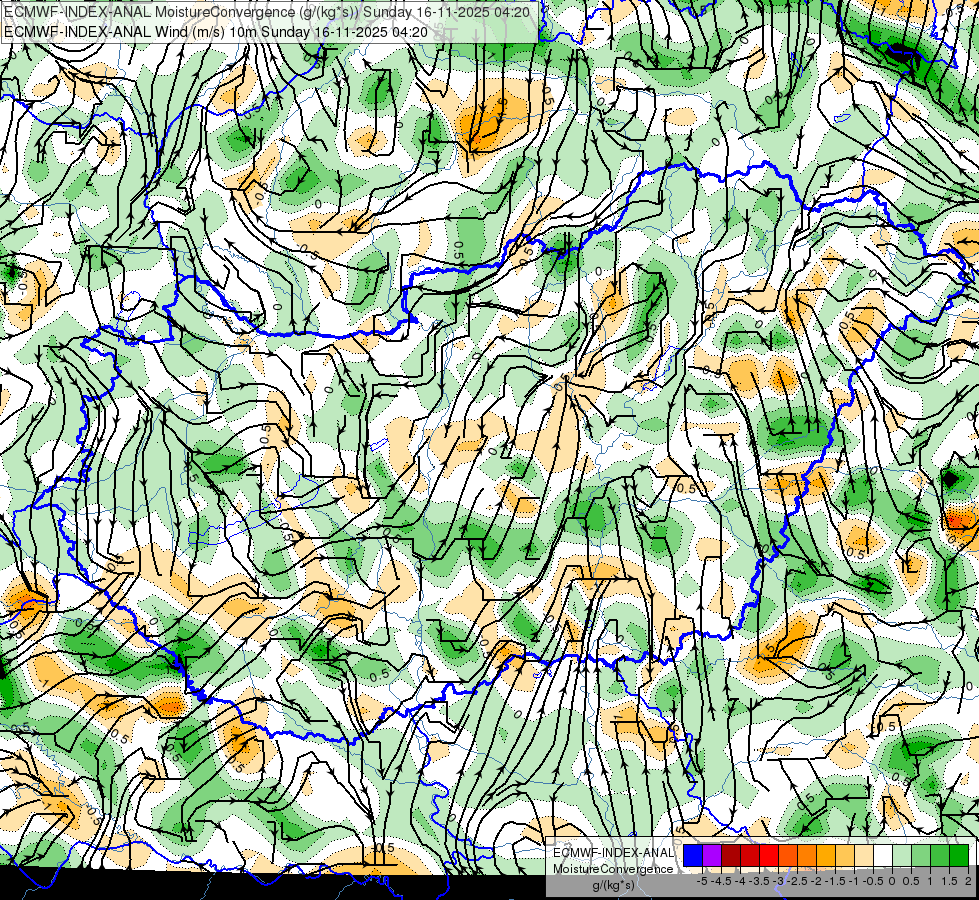Image resolution: width=979 pixels, height=900 pixels.
Task: Click the '-0.5' tick label on legend scale
Action: tap(873, 881)
